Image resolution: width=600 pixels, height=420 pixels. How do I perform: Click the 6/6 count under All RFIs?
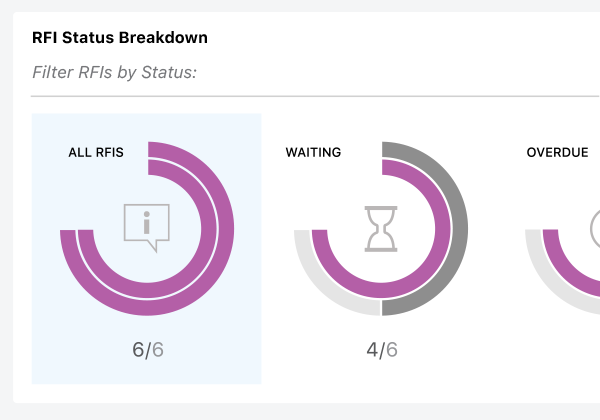(x=148, y=350)
